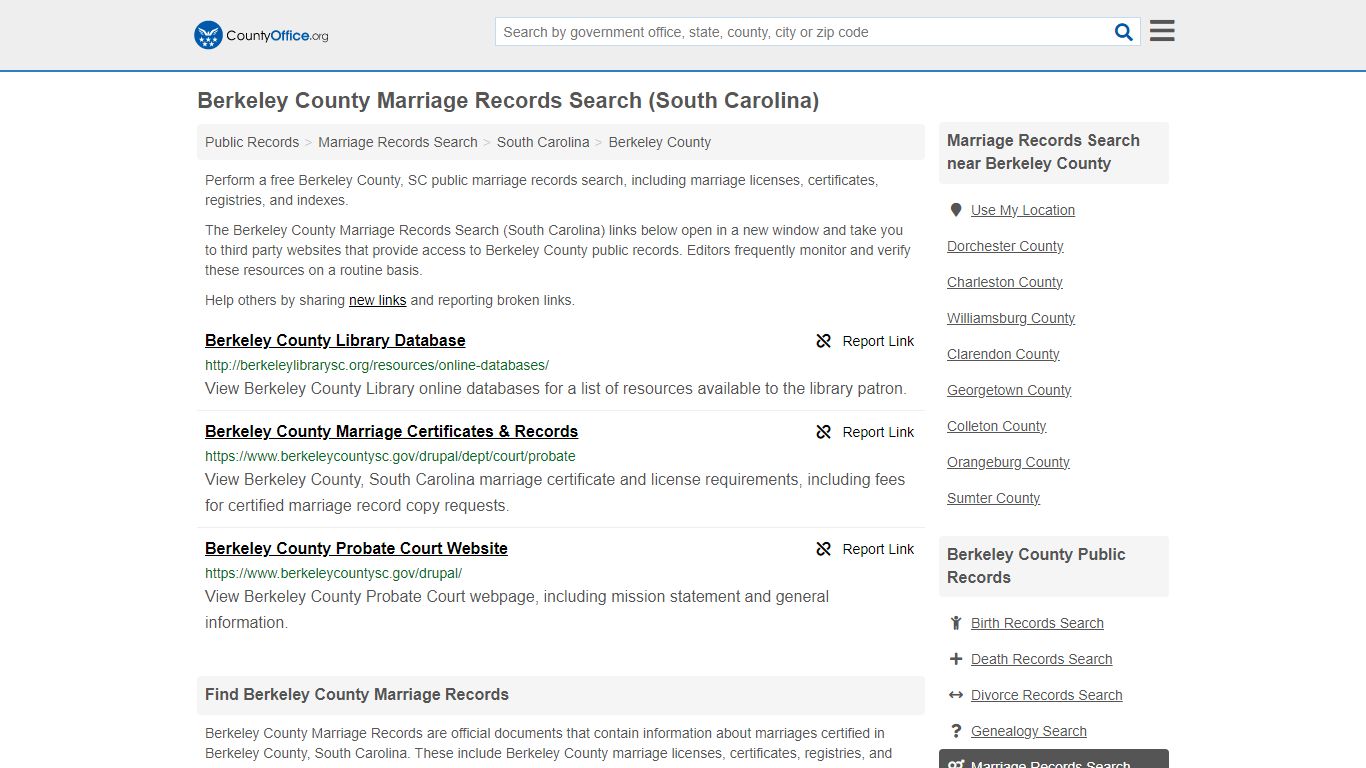Click the Birth Records Search icon

tap(956, 623)
